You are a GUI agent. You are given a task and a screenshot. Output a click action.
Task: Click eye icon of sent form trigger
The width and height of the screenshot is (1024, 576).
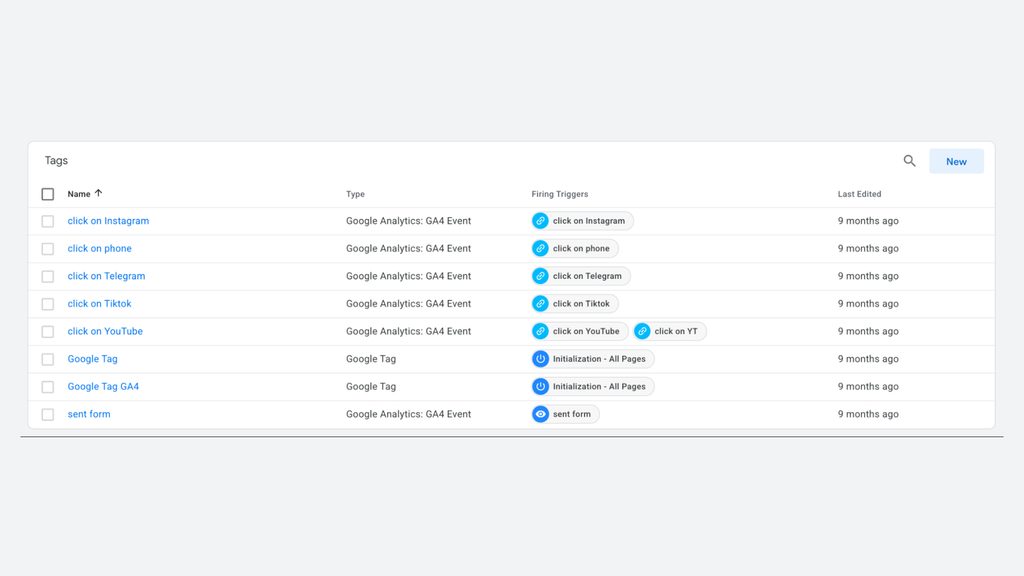pyautogui.click(x=540, y=414)
